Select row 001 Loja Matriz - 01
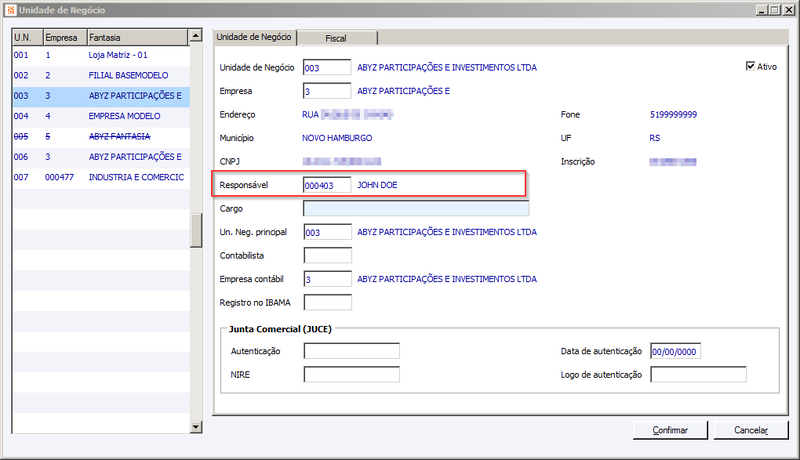Image resolution: width=800 pixels, height=460 pixels. [x=101, y=55]
